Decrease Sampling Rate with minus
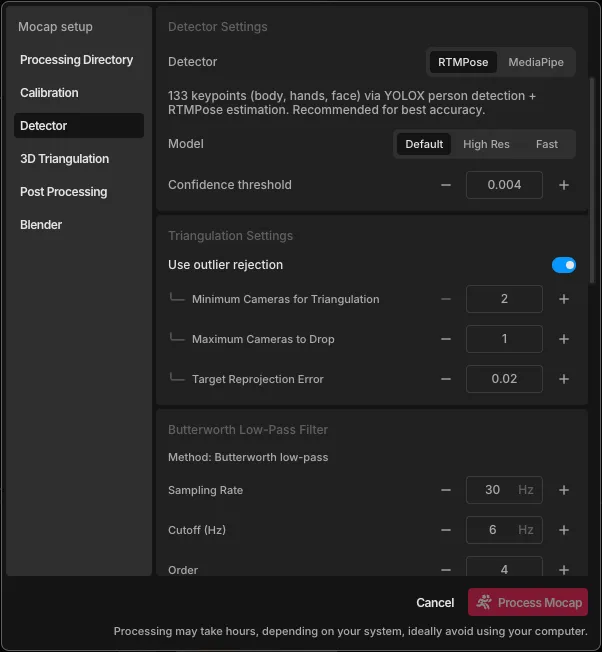 tap(446, 490)
